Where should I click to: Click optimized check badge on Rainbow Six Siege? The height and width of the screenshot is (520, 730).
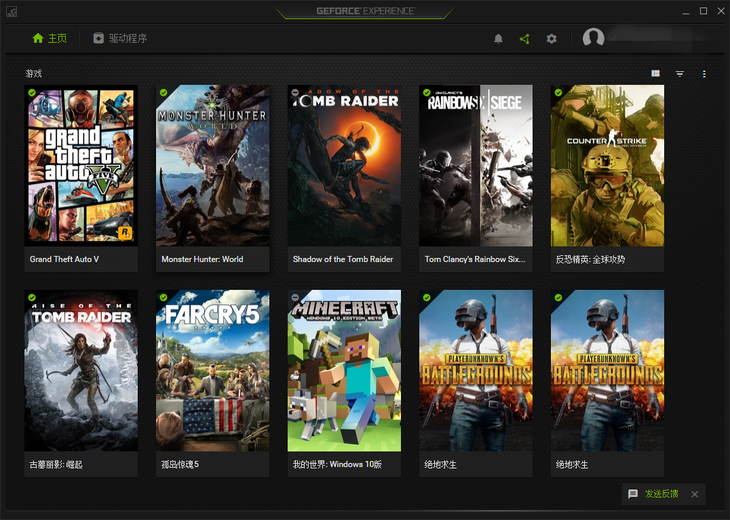click(426, 92)
